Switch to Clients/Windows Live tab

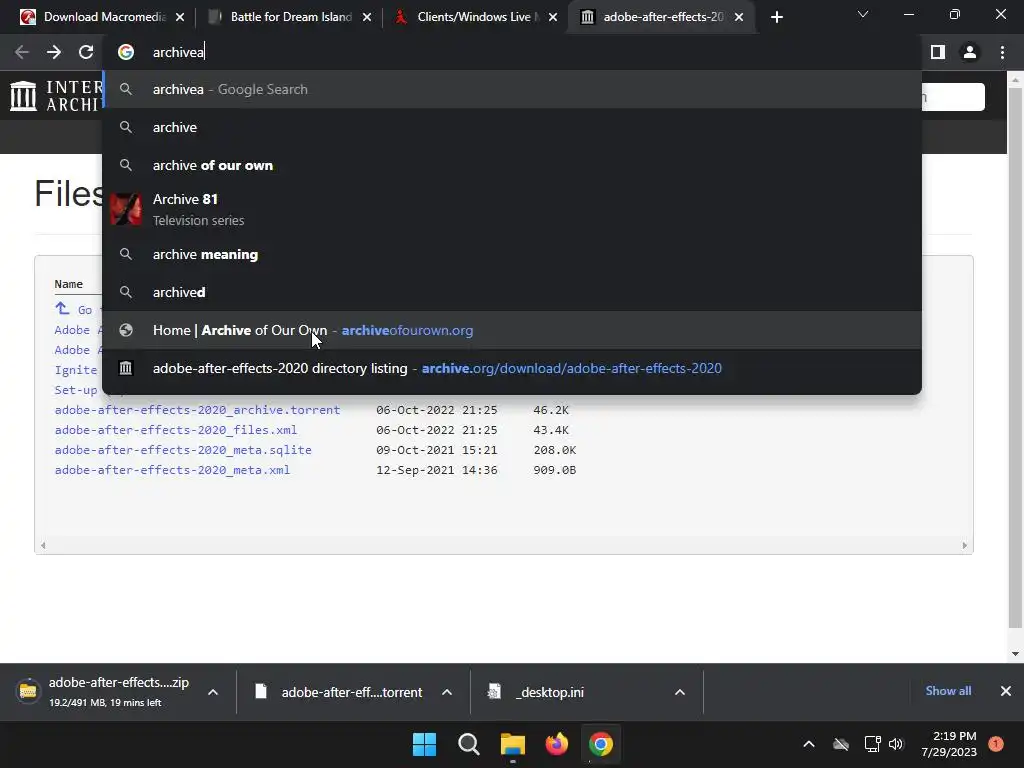tap(475, 17)
